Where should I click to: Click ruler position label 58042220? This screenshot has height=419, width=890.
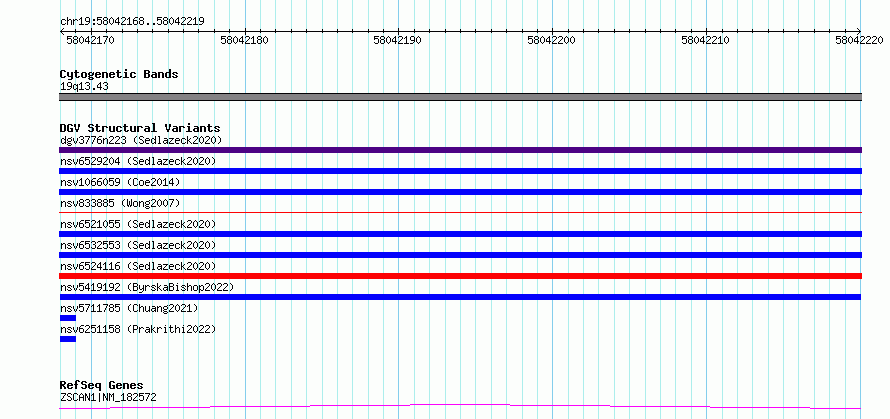point(859,40)
